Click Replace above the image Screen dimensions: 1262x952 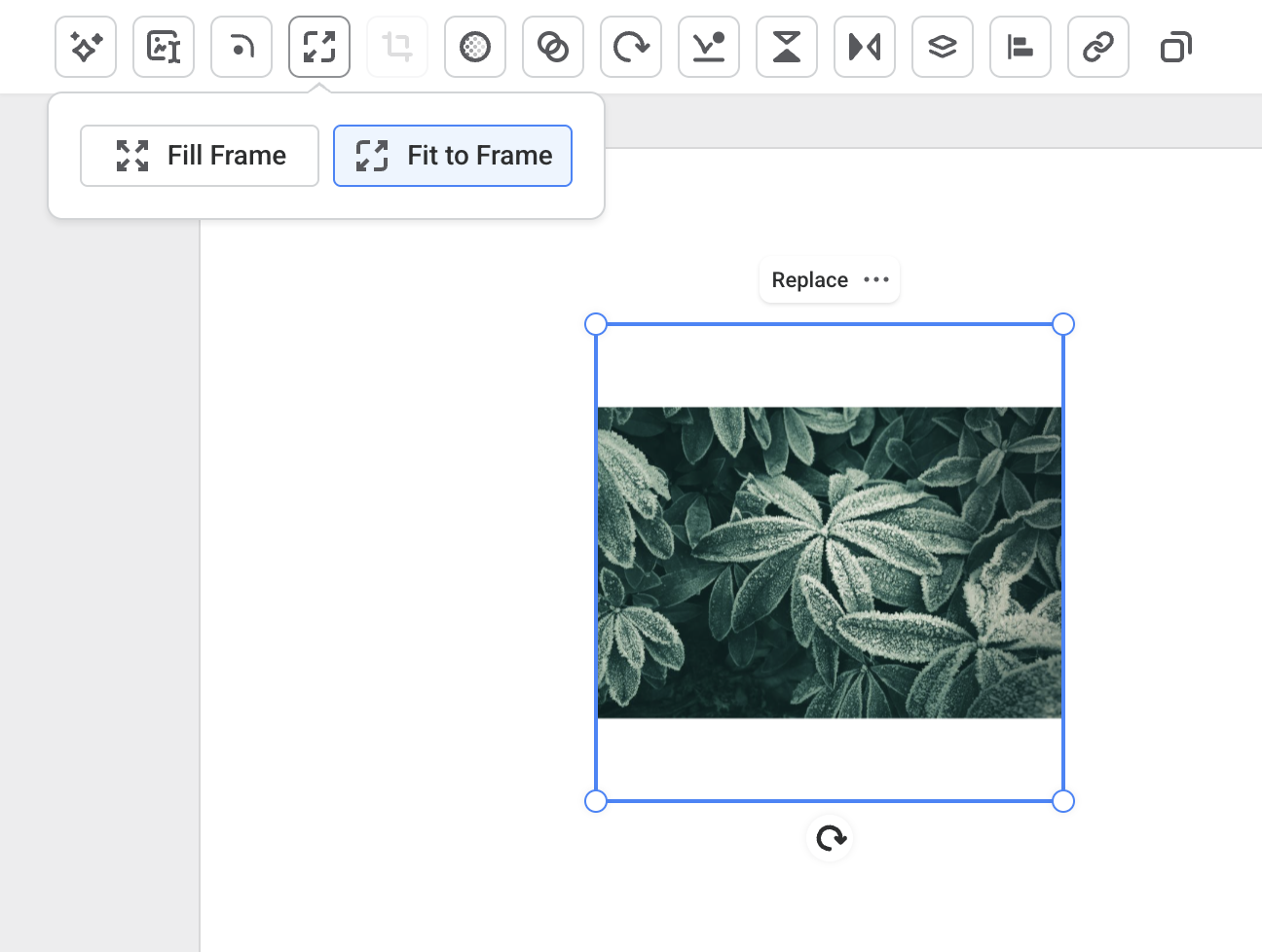(809, 280)
